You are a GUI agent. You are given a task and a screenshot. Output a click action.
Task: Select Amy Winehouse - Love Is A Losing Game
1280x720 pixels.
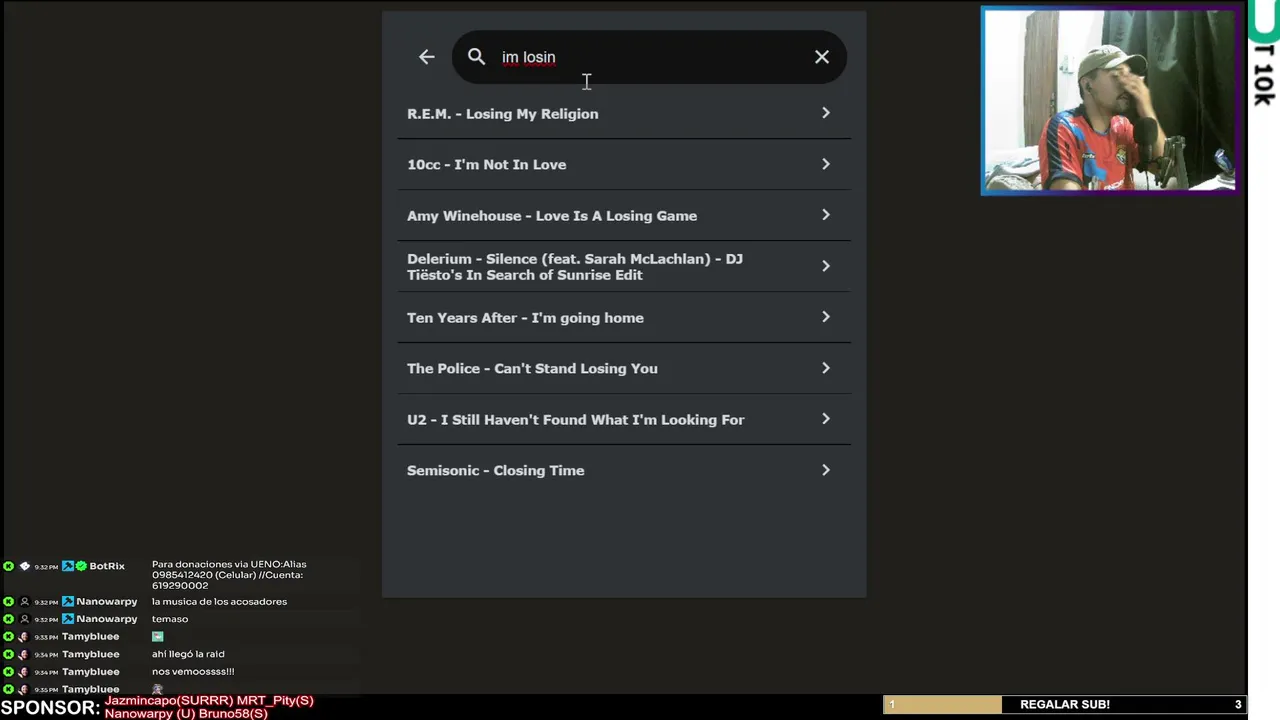(624, 215)
